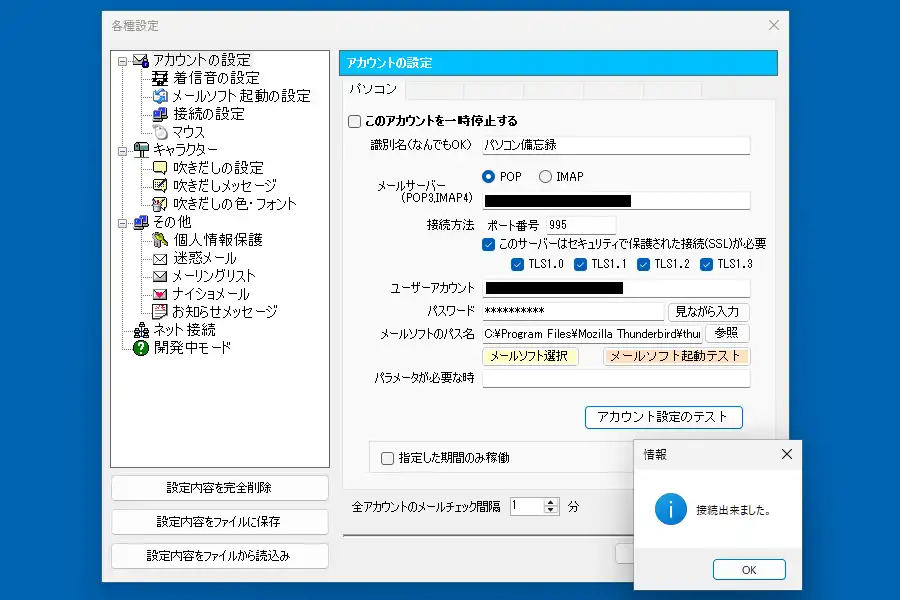Click the メールサーバー address field
The image size is (900, 600).
point(616,201)
